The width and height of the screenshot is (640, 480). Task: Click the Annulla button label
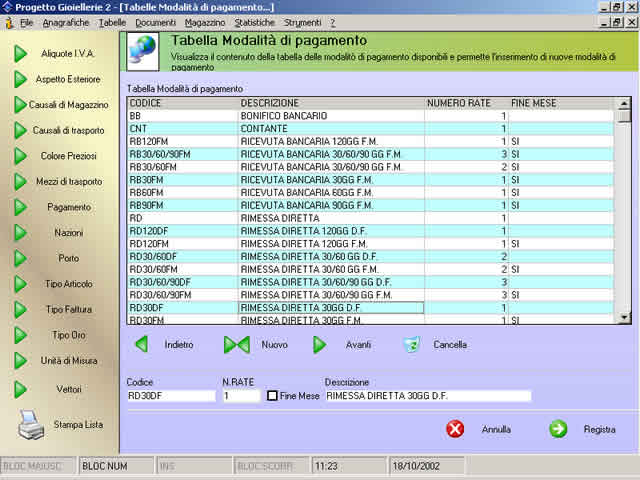pos(496,429)
